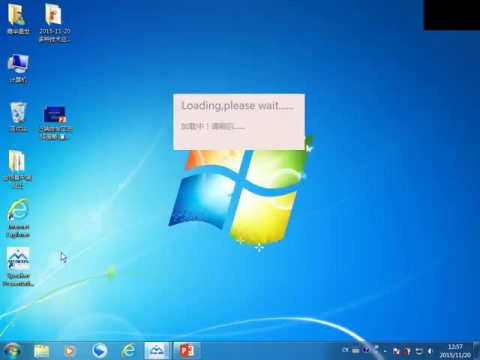Image resolution: width=480 pixels, height=360 pixels.
Task: Select the top-left desktop folder
Action: [x=18, y=19]
